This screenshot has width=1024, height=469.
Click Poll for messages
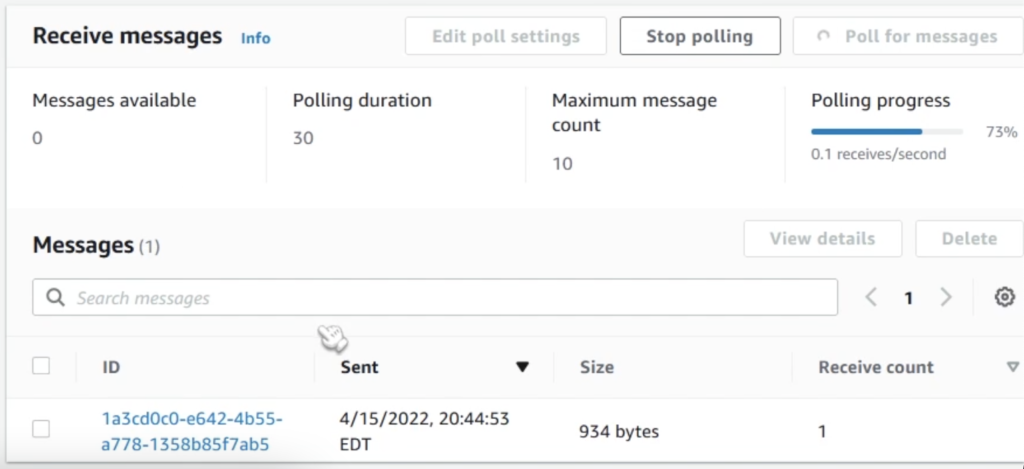pyautogui.click(x=908, y=36)
